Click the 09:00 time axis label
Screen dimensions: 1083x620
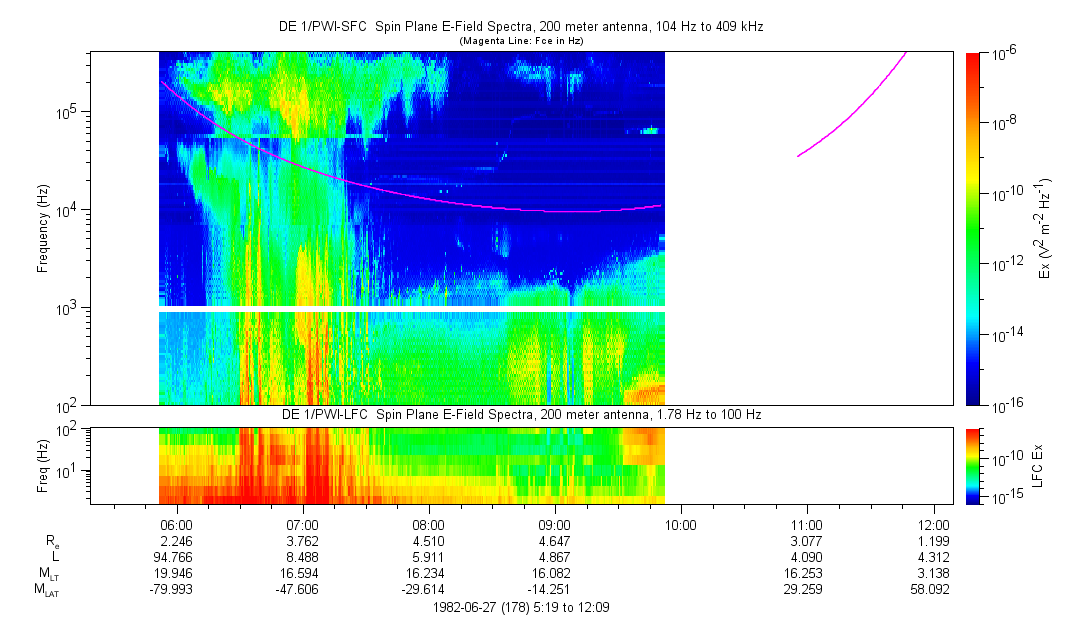554,523
